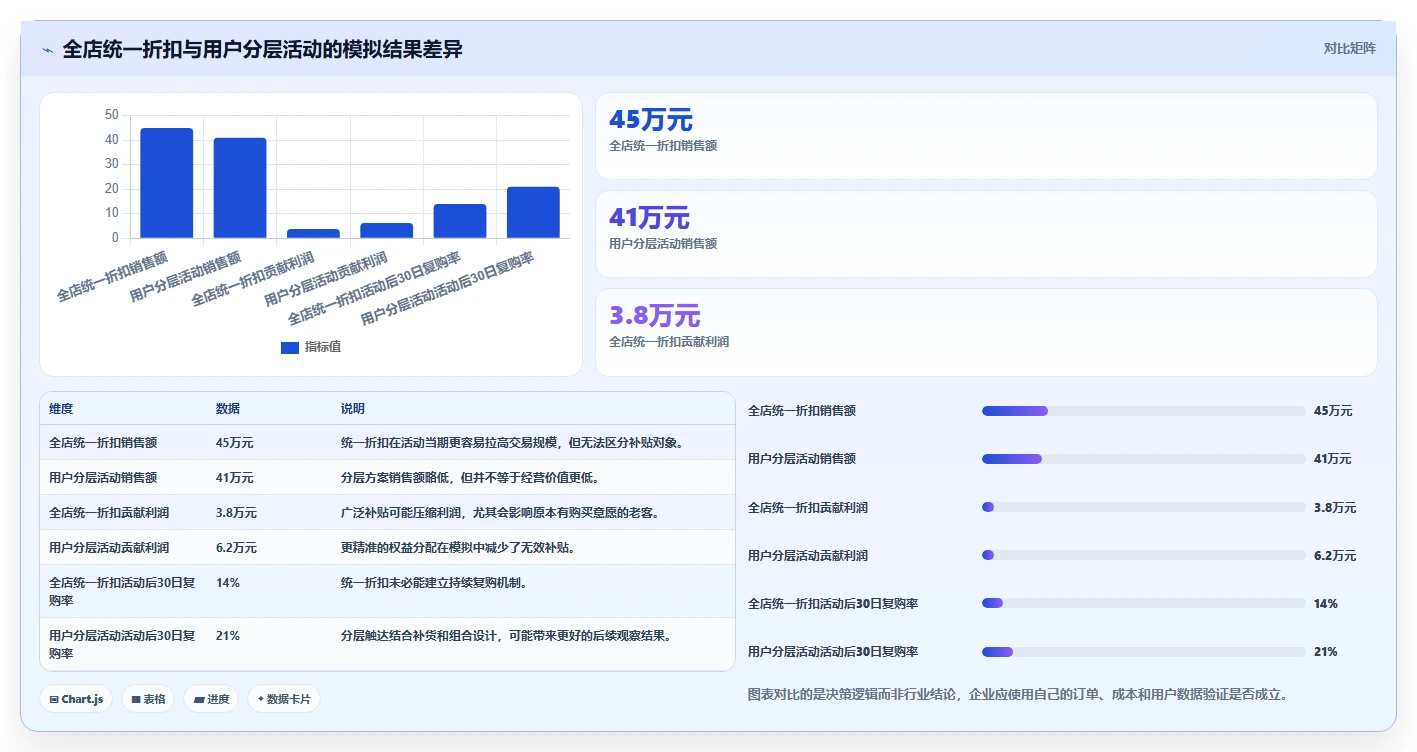Click the 用户分层活动贡献利润 table row name
This screenshot has height=752, width=1417.
(x=109, y=548)
